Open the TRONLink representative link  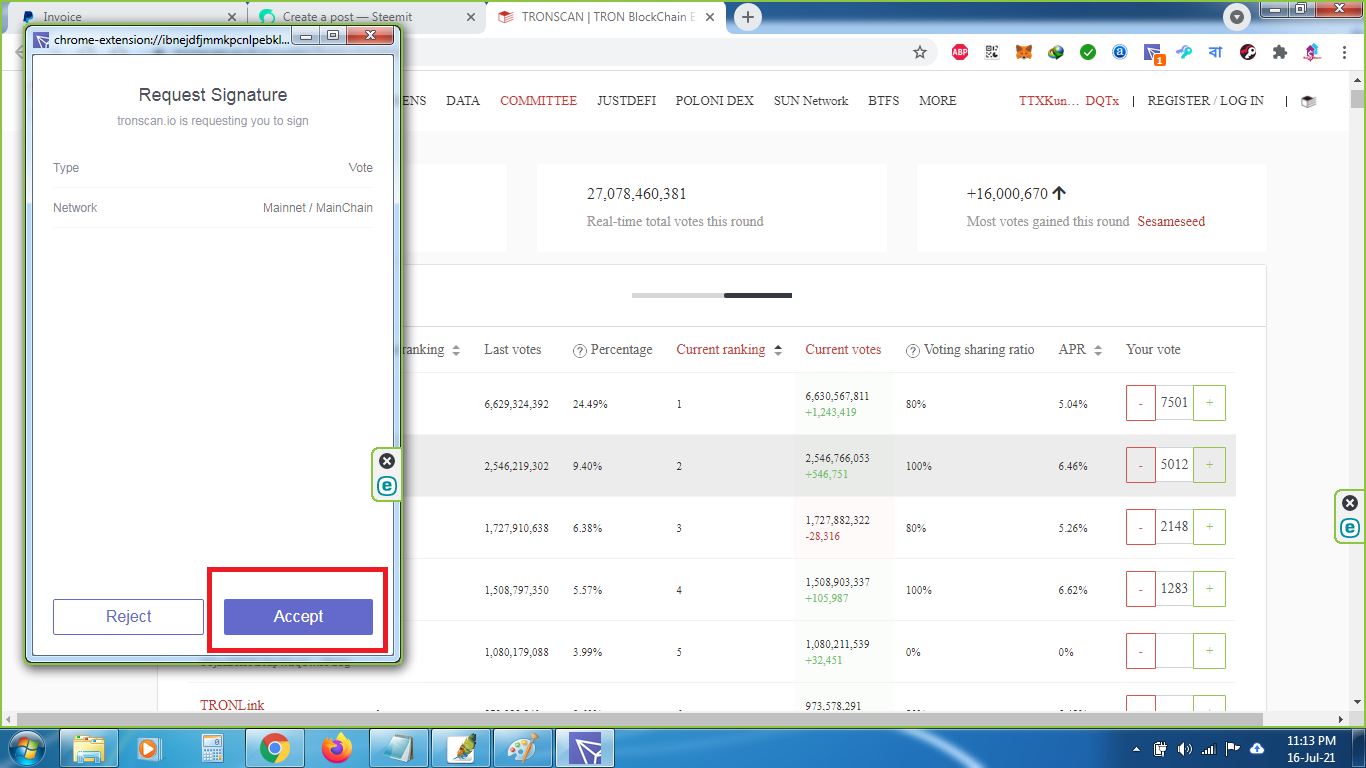click(232, 705)
